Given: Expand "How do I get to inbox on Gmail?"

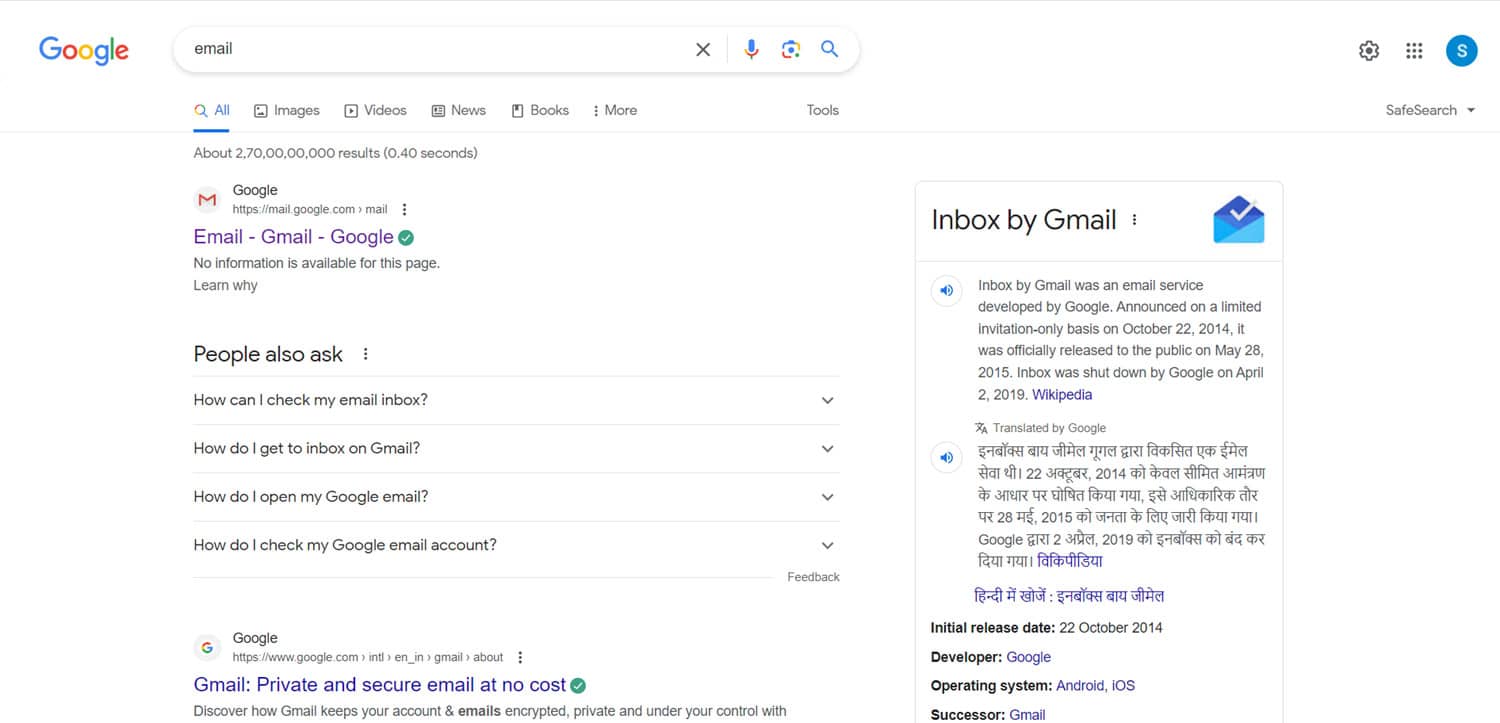Looking at the screenshot, I should click(516, 449).
